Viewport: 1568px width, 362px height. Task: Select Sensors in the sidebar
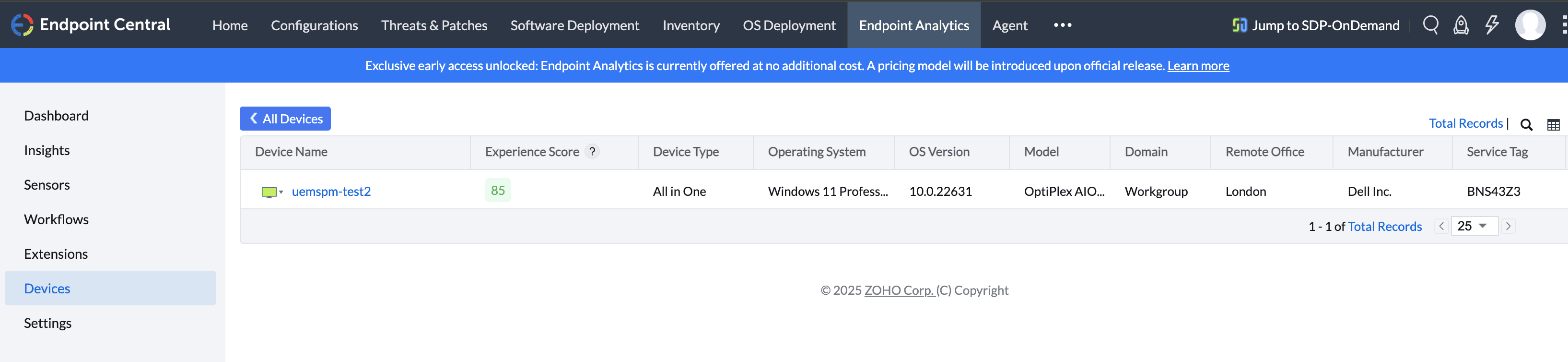pyautogui.click(x=47, y=185)
